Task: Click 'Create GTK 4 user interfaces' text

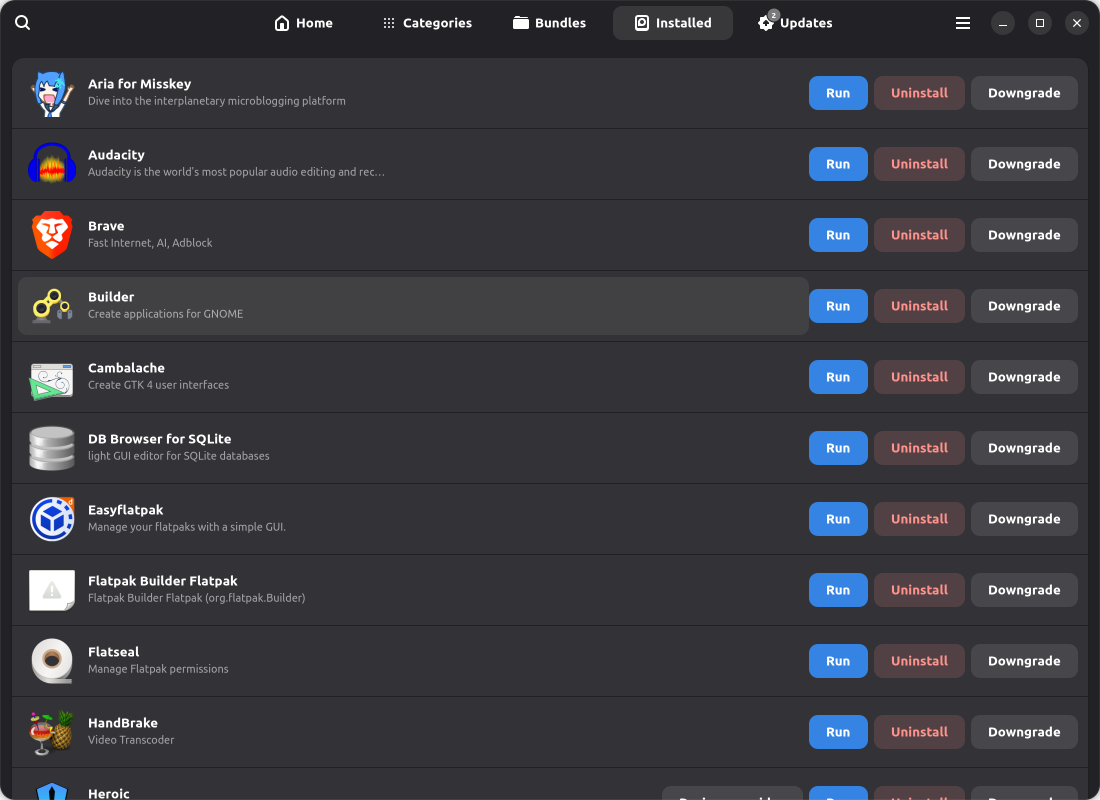Action: (159, 385)
